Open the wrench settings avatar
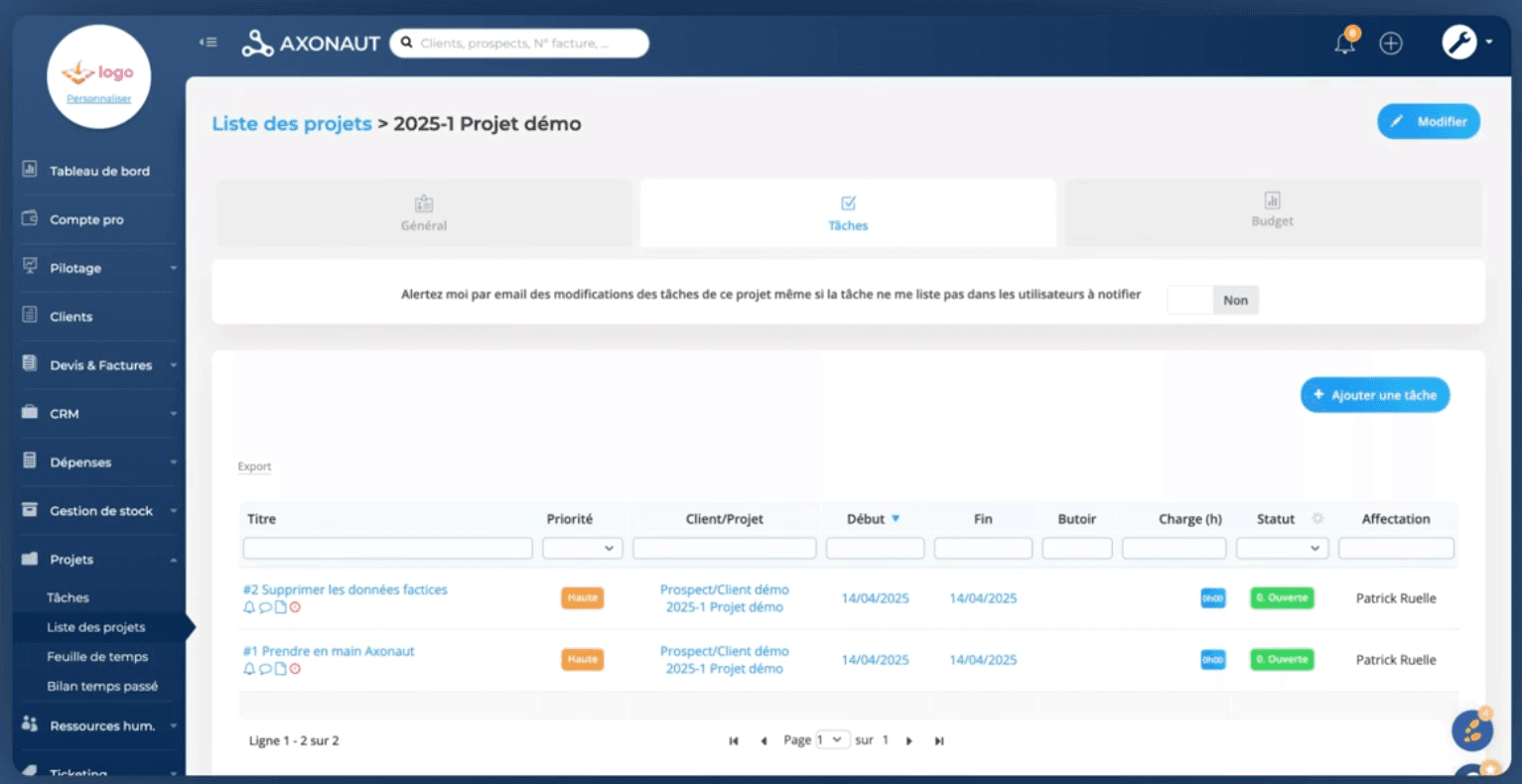This screenshot has height=784, width=1522. [x=1458, y=43]
